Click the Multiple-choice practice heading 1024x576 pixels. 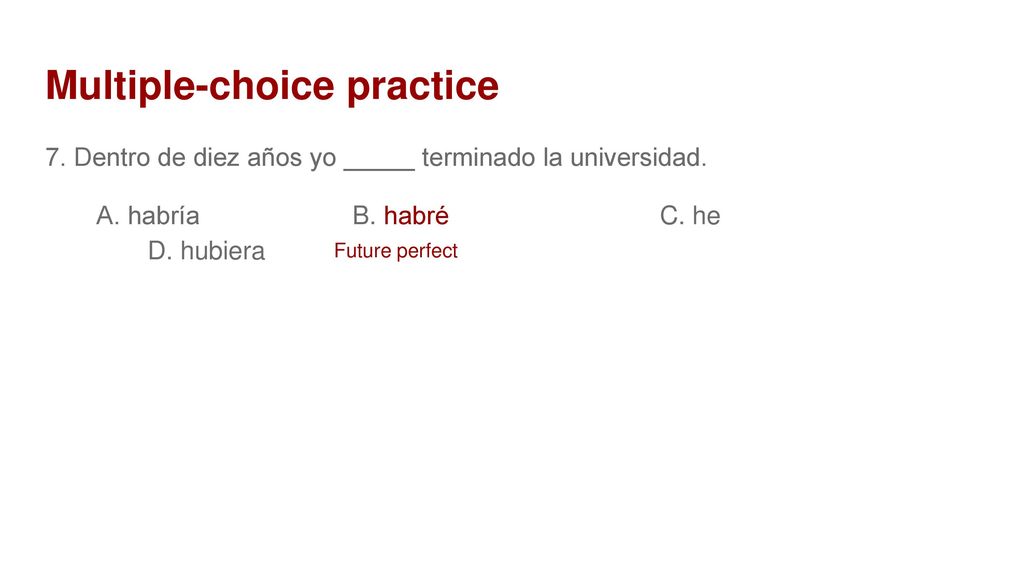pos(272,86)
